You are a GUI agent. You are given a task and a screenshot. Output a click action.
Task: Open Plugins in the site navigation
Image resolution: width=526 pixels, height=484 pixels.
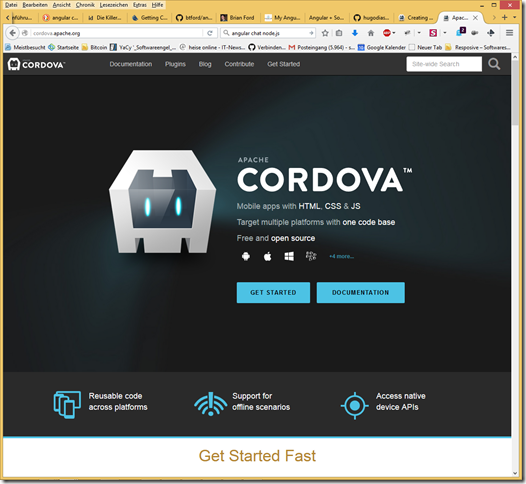(x=175, y=64)
